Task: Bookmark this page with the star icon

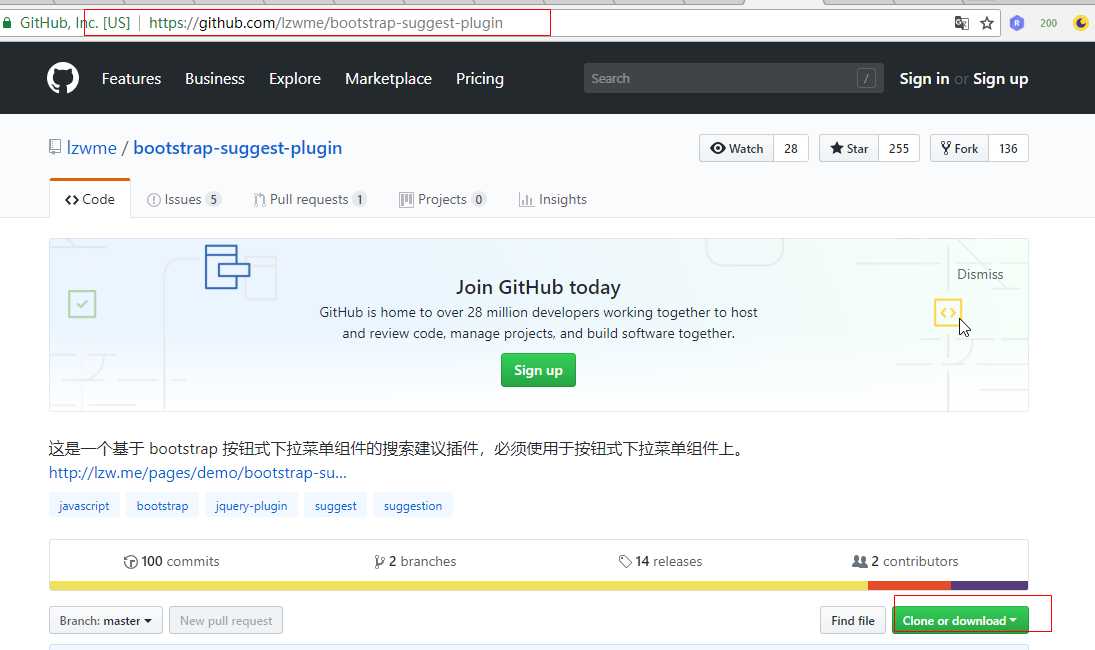Action: tap(987, 23)
